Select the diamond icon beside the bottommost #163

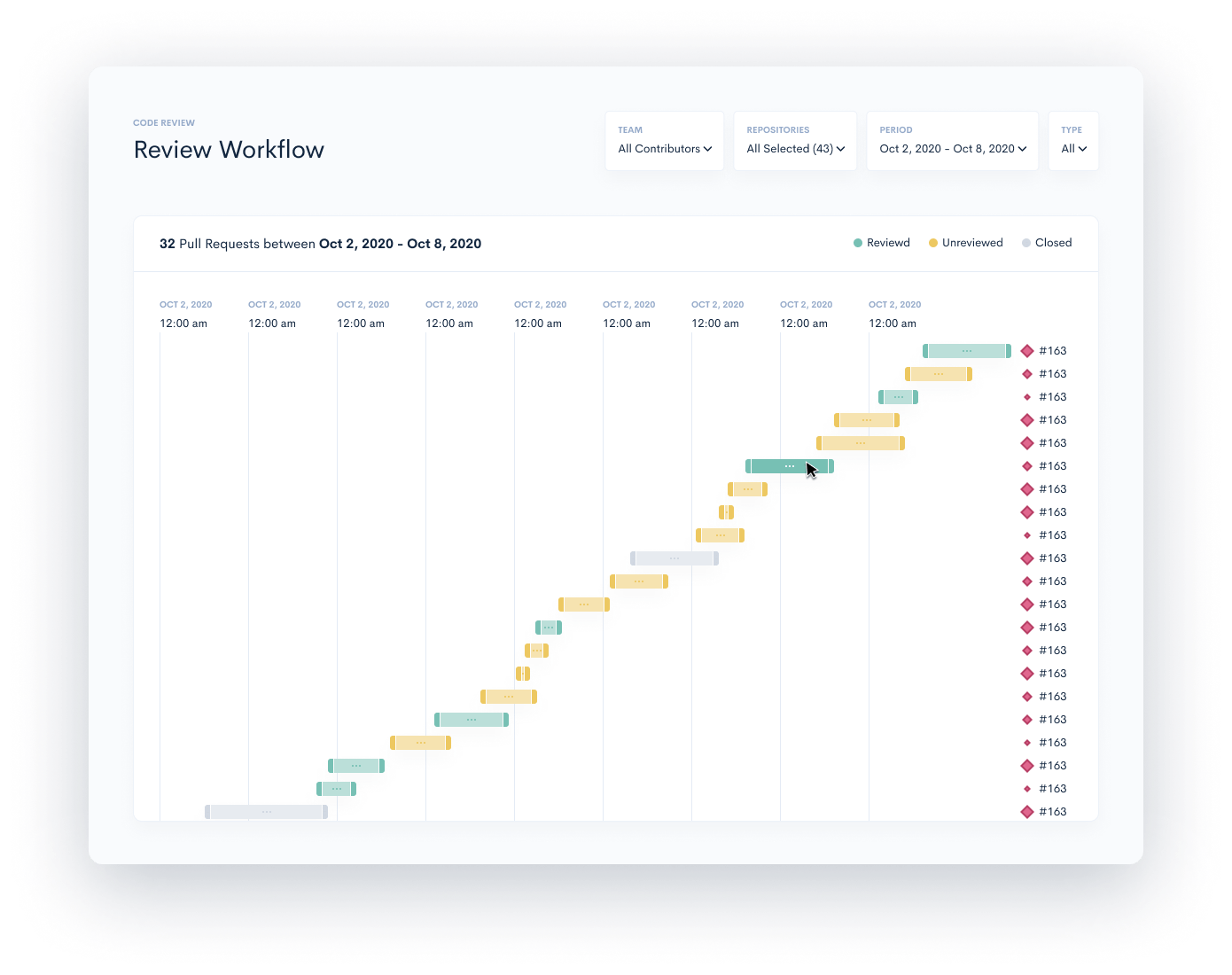pyautogui.click(x=1026, y=811)
